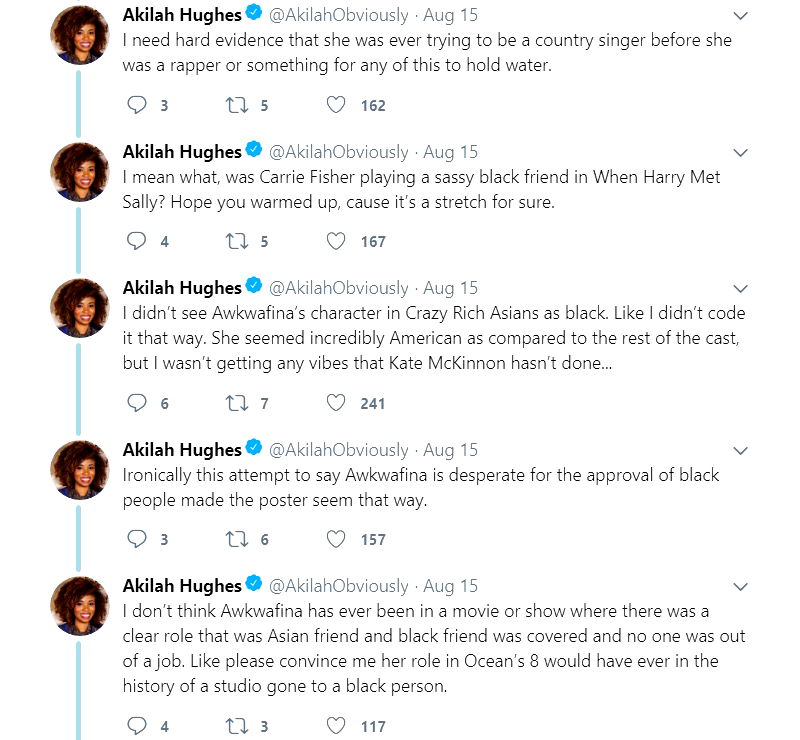Viewport: 800px width, 740px height.
Task: Open the Aug 15 timestamp on Crazy Rich Asians tweet
Action: 450,288
